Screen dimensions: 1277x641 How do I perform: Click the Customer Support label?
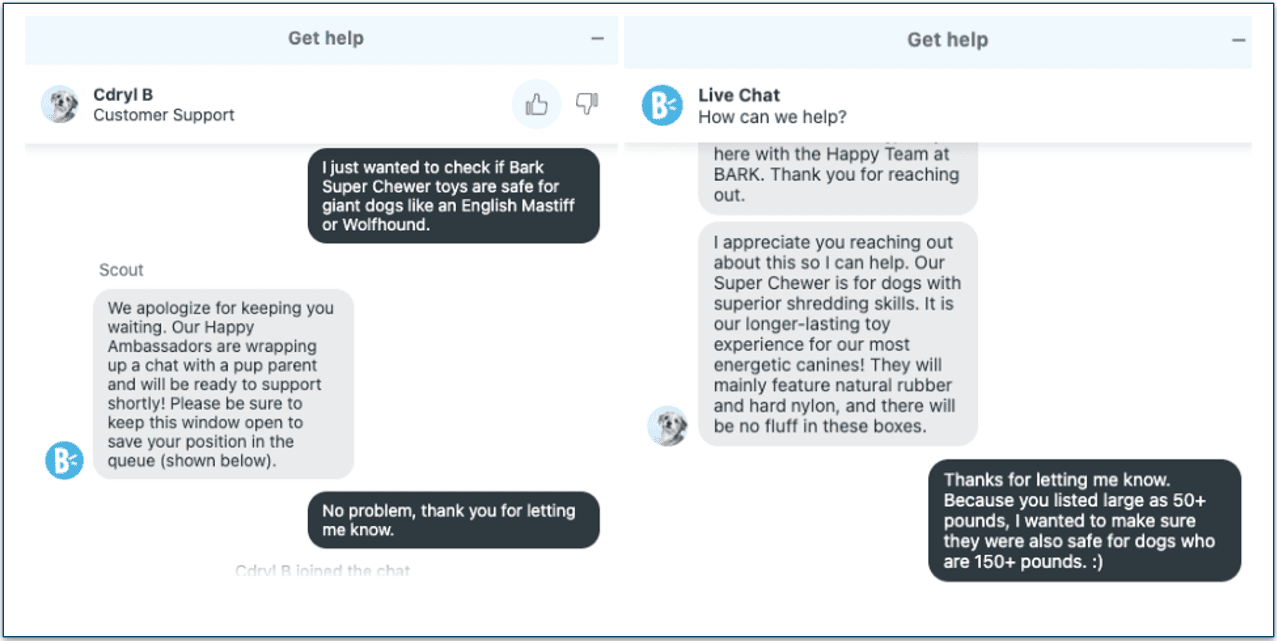pyautogui.click(x=163, y=115)
